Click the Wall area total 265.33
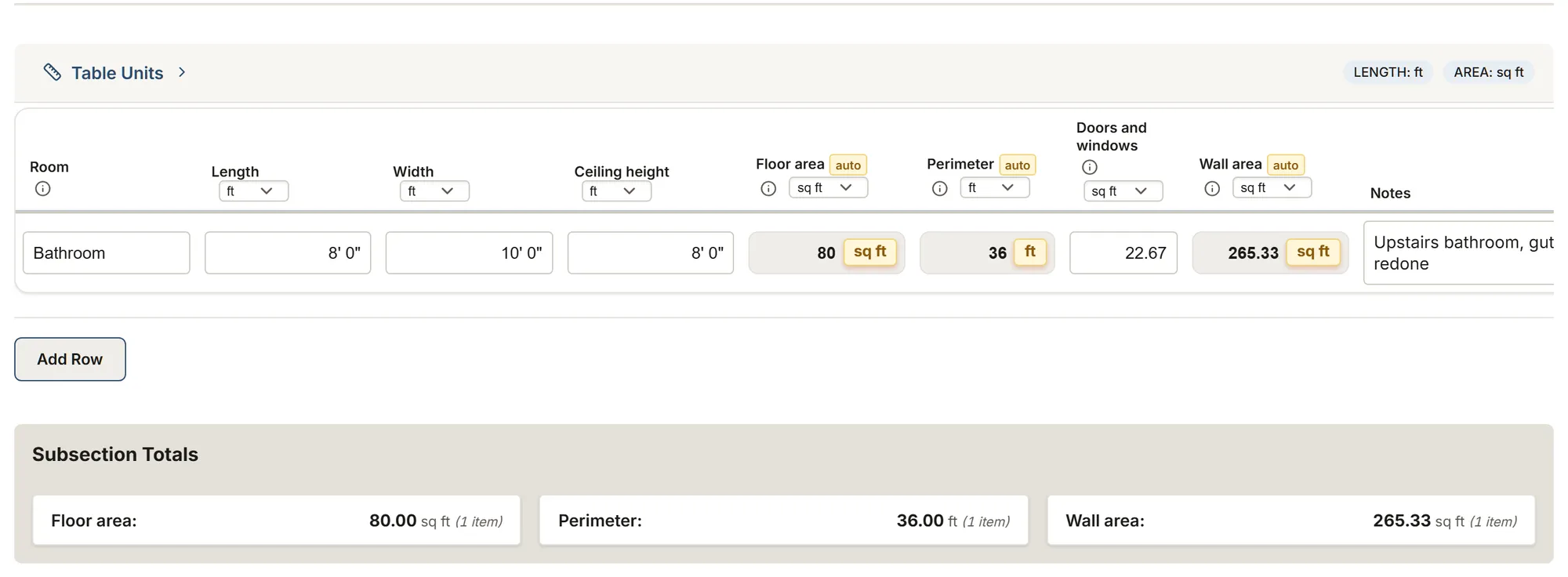 point(1402,521)
